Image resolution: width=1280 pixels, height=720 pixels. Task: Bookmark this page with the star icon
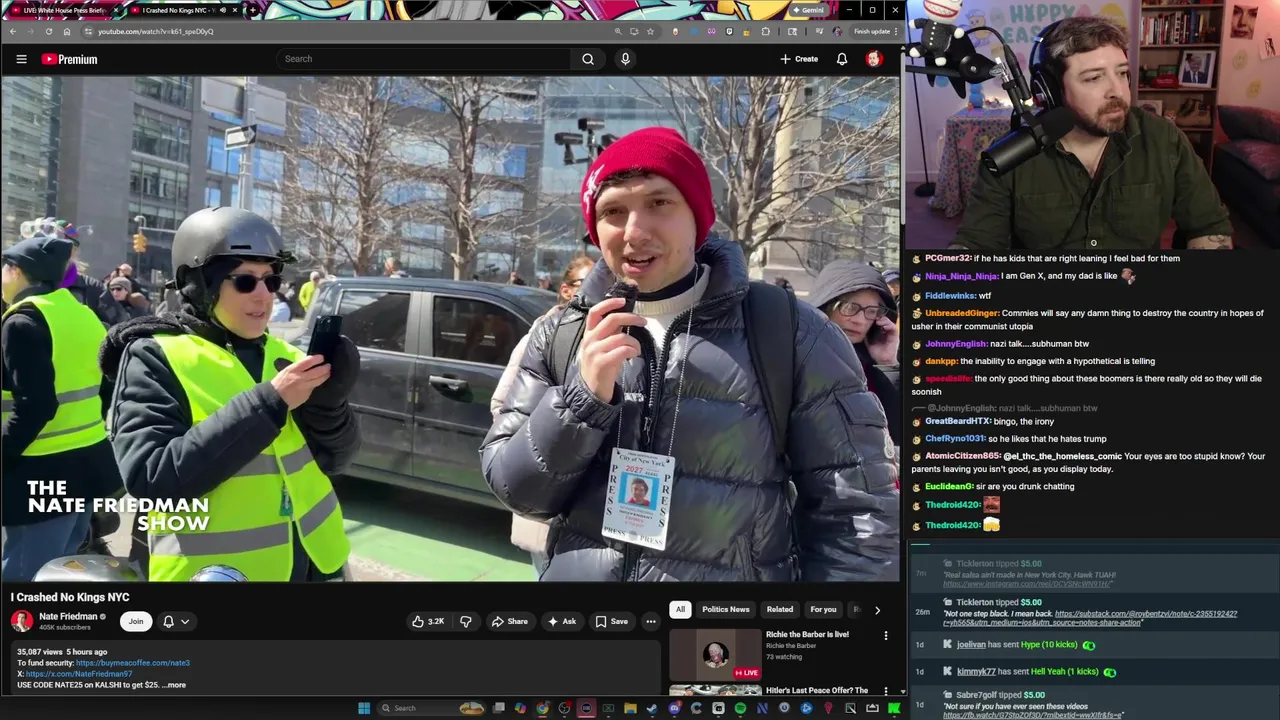[650, 31]
